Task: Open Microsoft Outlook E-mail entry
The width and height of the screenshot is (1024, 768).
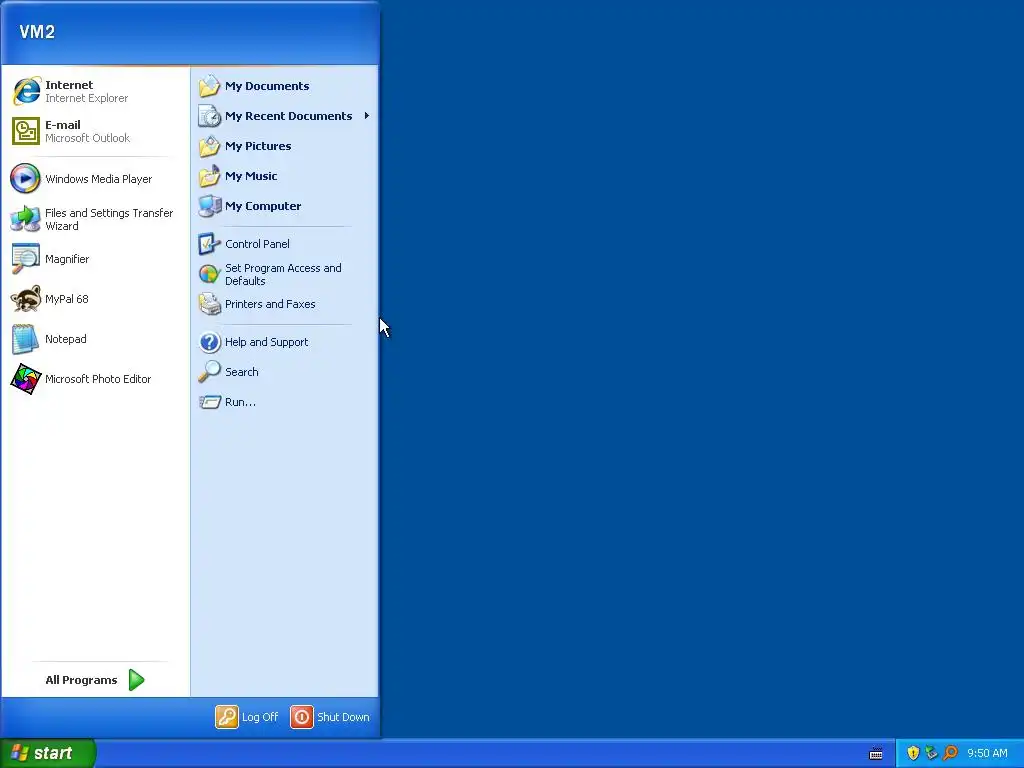Action: click(x=95, y=131)
